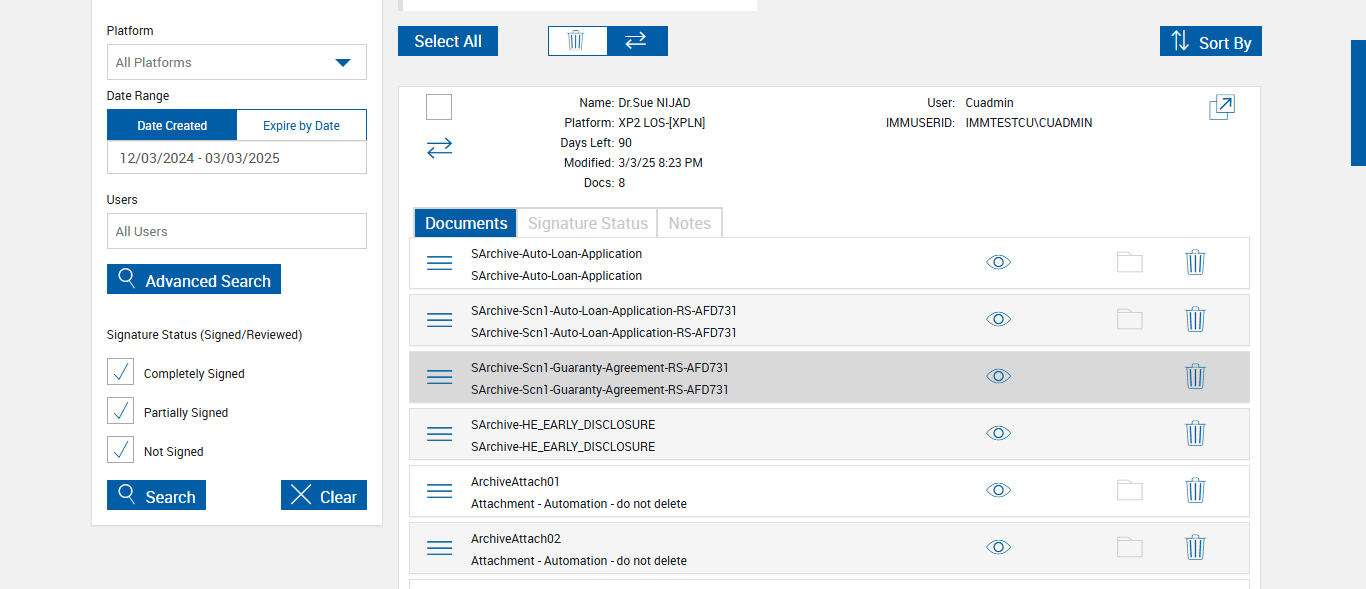Click the folder icon for ArchiveAttach02
Viewport: 1366px width, 589px height.
click(x=1129, y=547)
